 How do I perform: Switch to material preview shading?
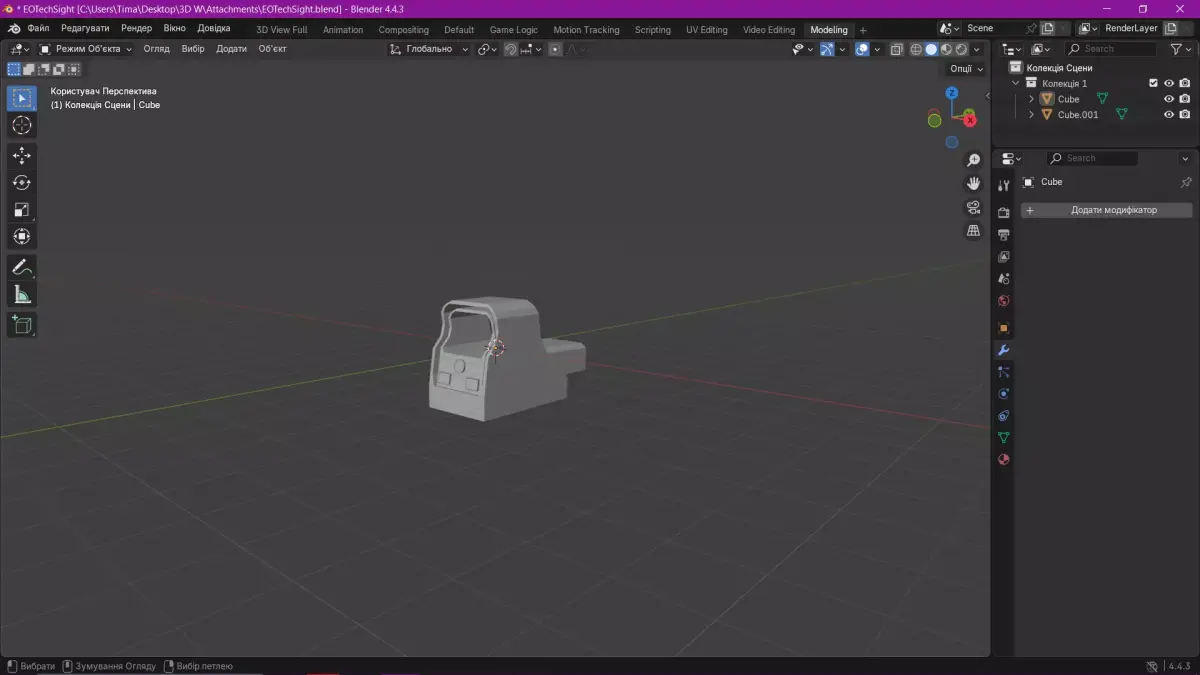(x=946, y=49)
